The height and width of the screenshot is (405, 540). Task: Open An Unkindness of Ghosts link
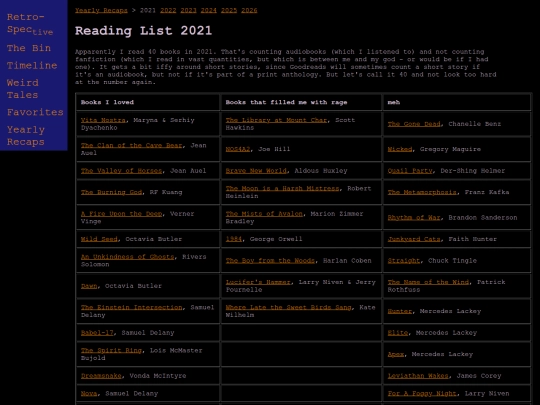(127, 257)
